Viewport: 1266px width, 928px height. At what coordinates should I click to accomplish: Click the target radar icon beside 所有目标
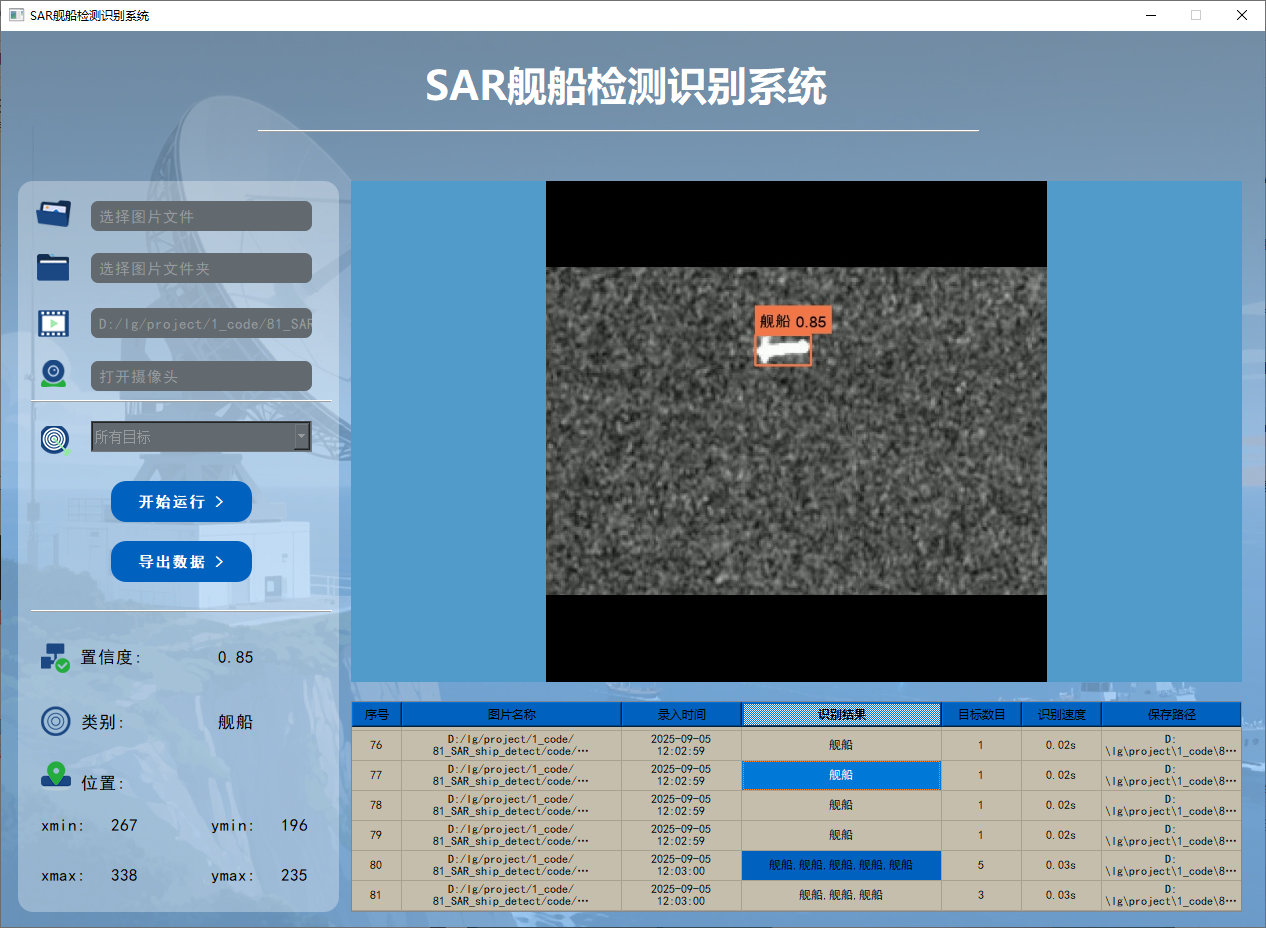(55, 439)
